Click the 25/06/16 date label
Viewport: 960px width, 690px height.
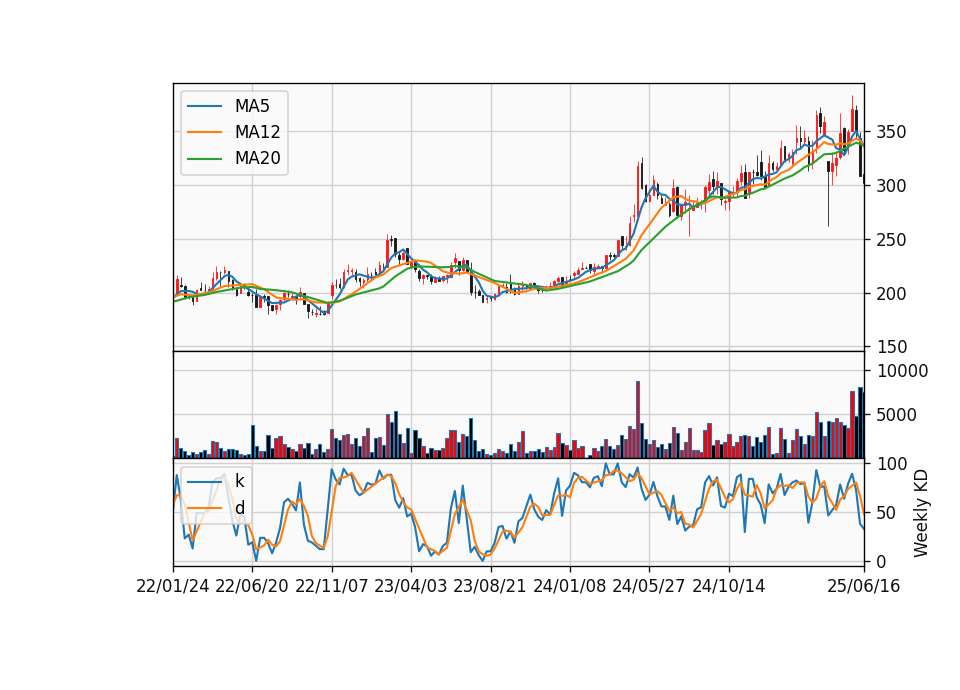(864, 587)
